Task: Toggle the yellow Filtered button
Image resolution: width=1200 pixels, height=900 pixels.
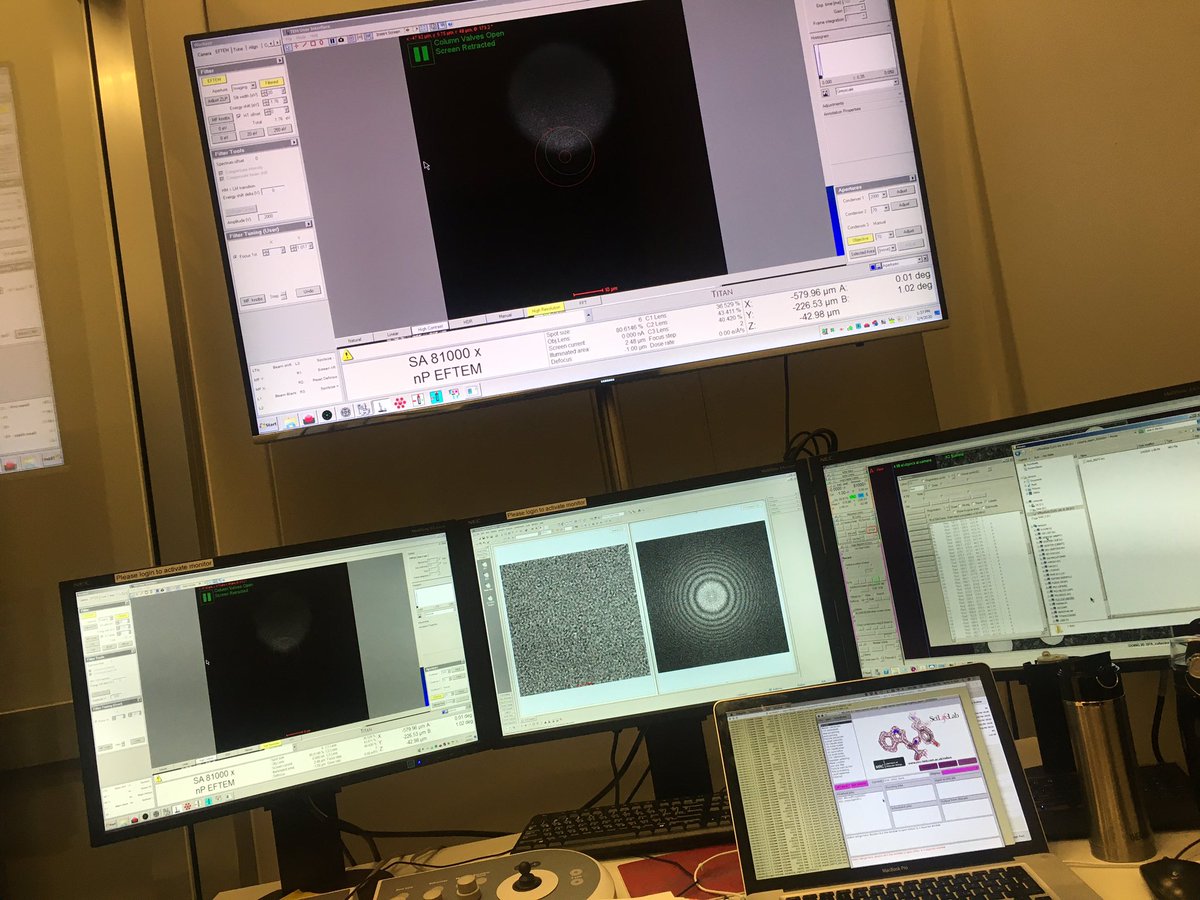Action: click(x=272, y=82)
